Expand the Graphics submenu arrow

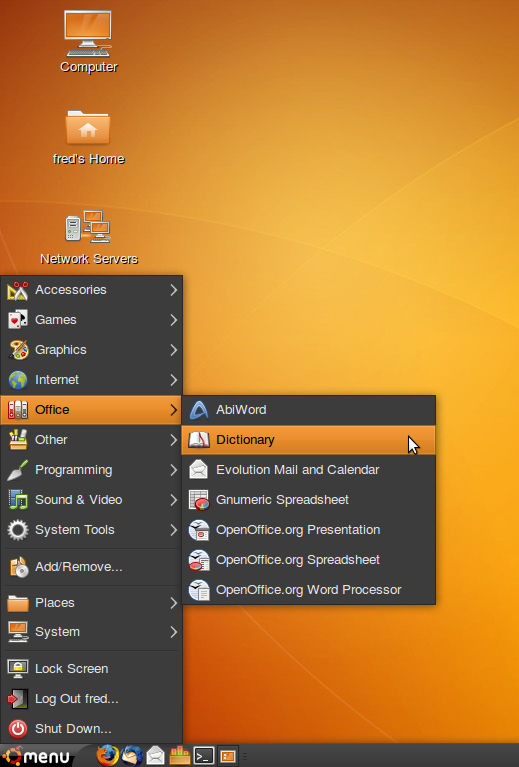point(174,350)
